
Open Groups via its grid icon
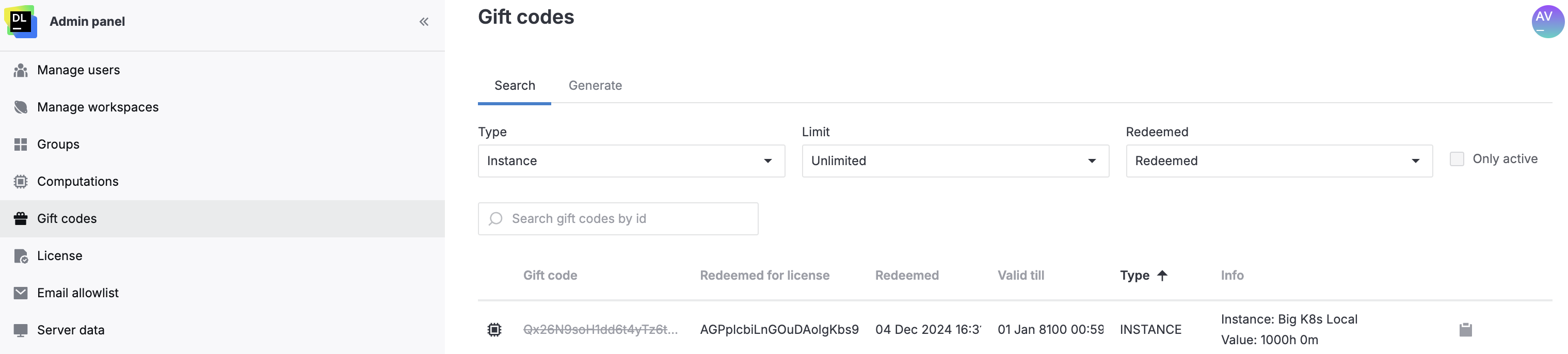[20, 144]
